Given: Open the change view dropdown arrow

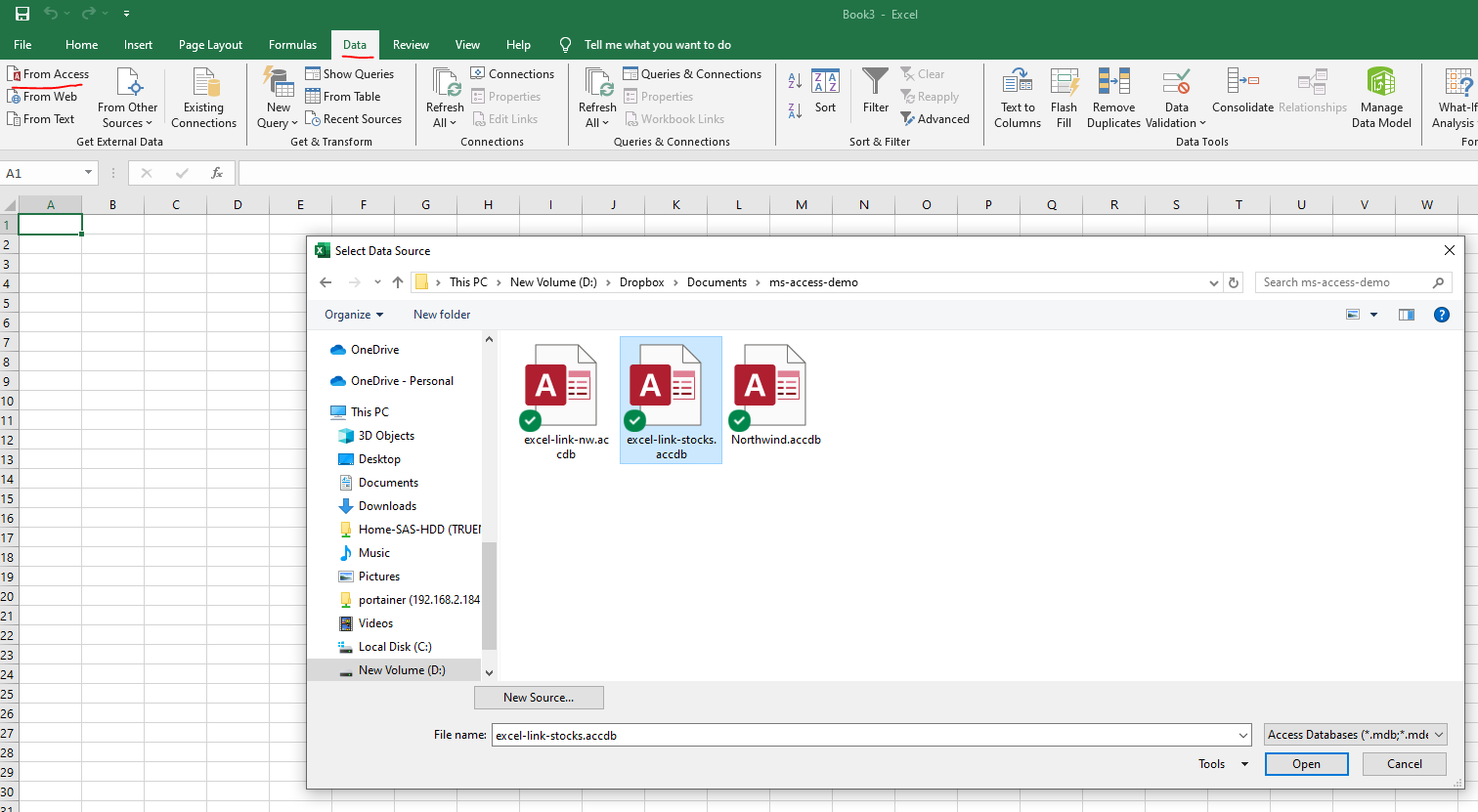Looking at the screenshot, I should 1373,315.
